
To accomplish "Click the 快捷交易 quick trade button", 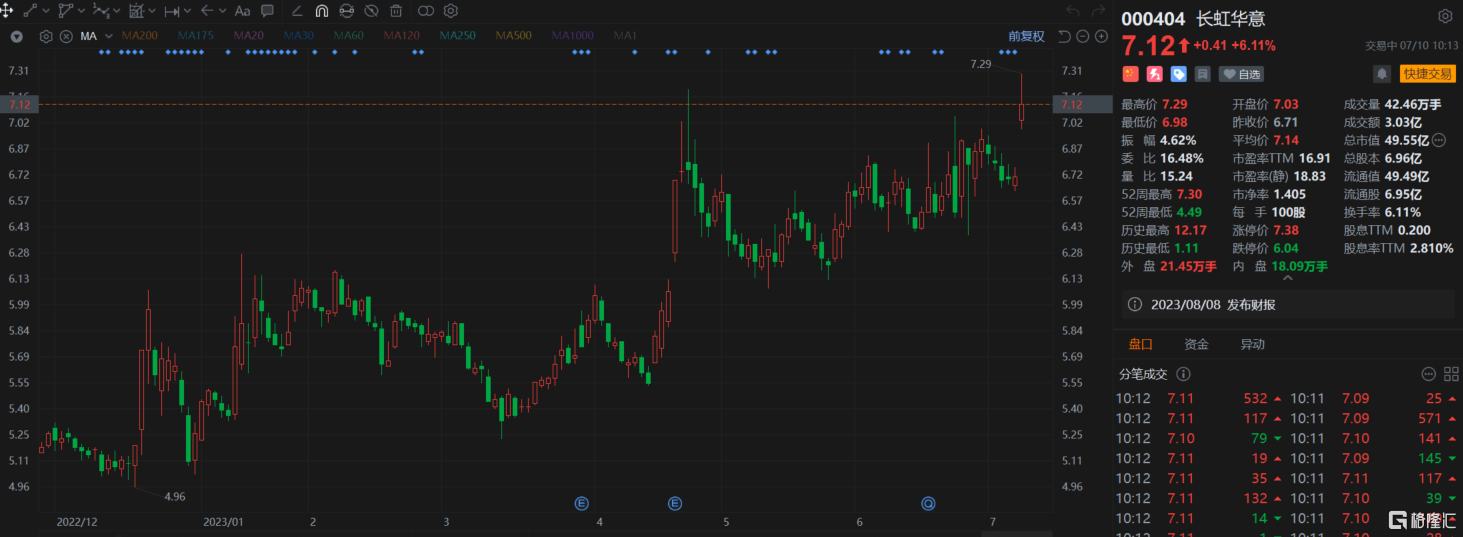I will coord(1427,74).
